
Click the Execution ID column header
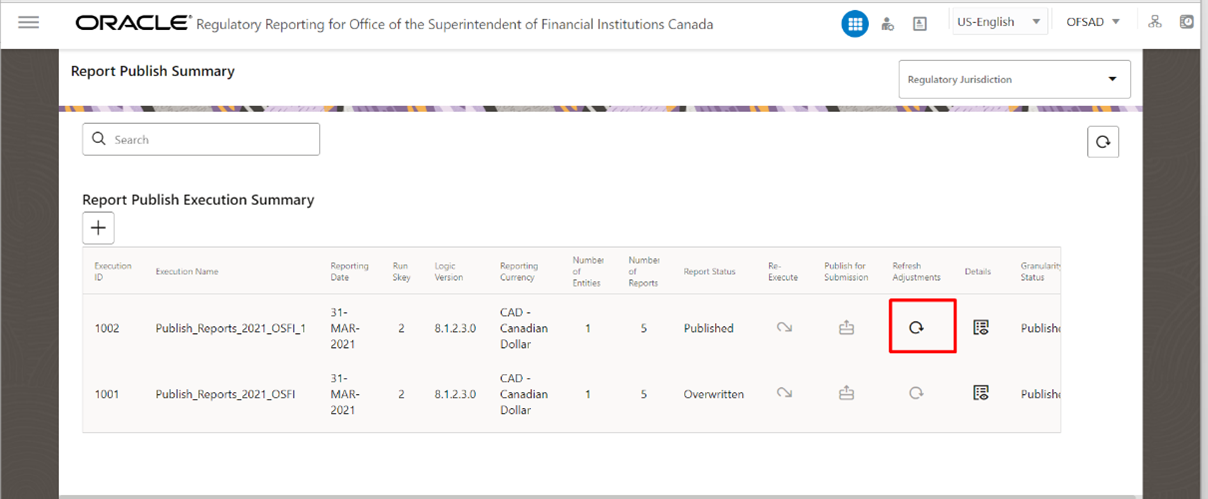(114, 271)
